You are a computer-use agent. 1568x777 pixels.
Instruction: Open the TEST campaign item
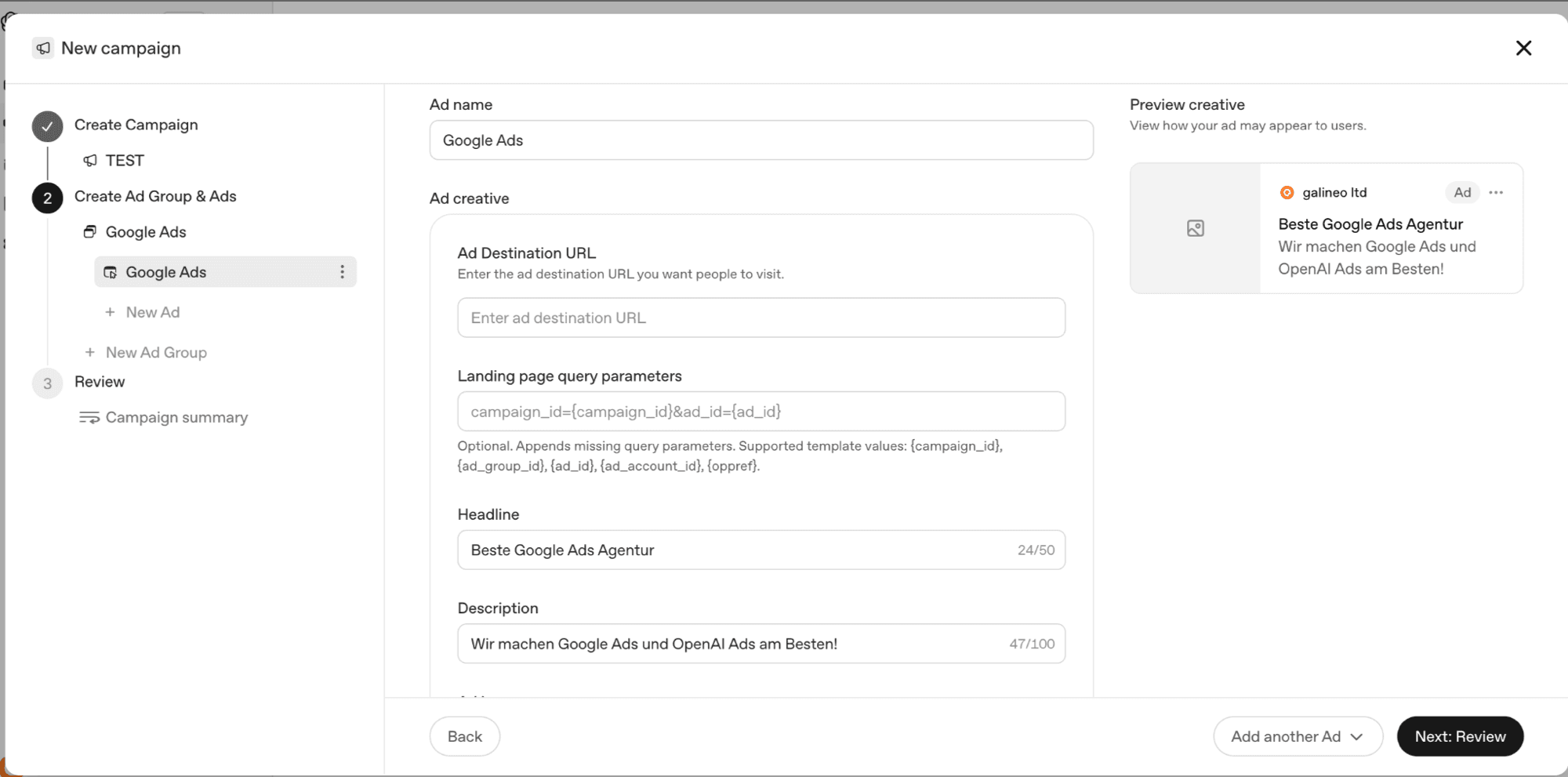tap(125, 160)
